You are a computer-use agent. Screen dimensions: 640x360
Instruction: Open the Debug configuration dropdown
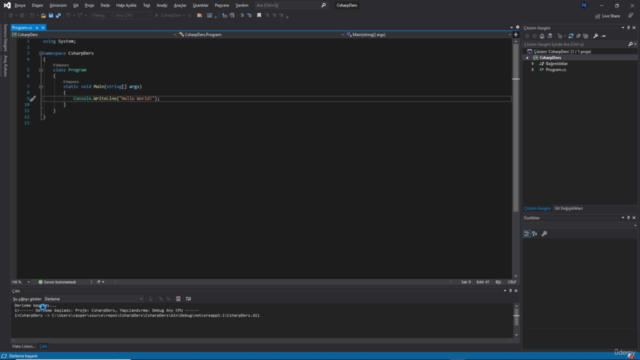coord(102,16)
